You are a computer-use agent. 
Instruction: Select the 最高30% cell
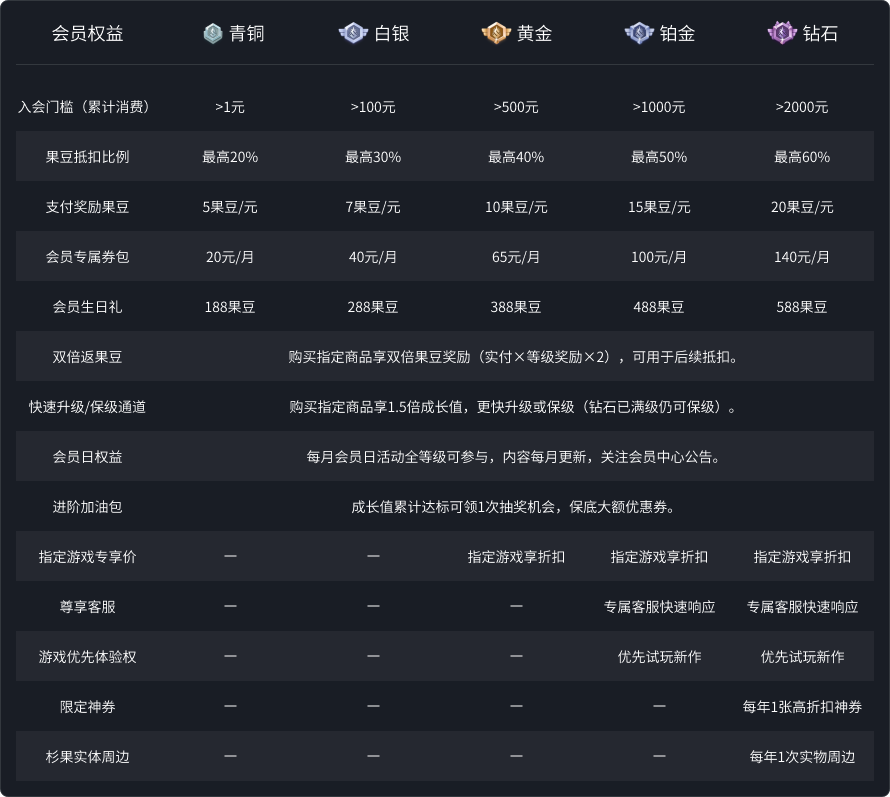click(x=373, y=157)
